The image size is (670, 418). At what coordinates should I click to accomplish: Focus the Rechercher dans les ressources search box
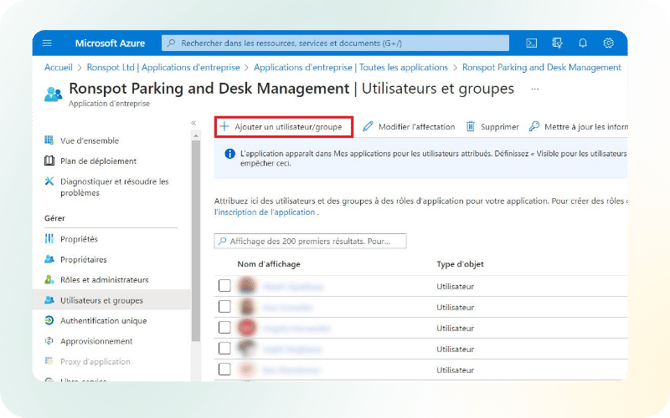click(x=335, y=43)
